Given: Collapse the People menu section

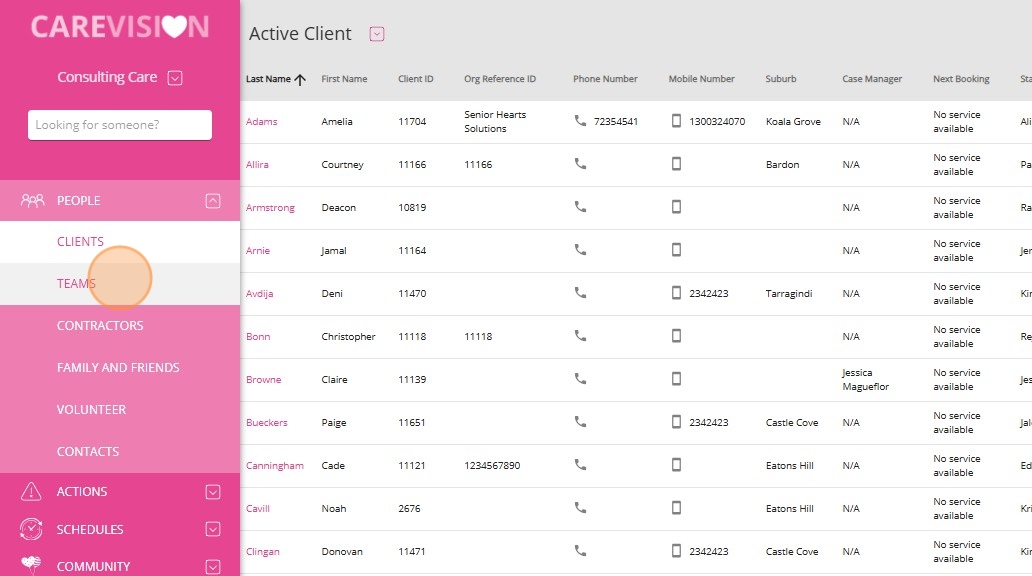Looking at the screenshot, I should [x=213, y=201].
